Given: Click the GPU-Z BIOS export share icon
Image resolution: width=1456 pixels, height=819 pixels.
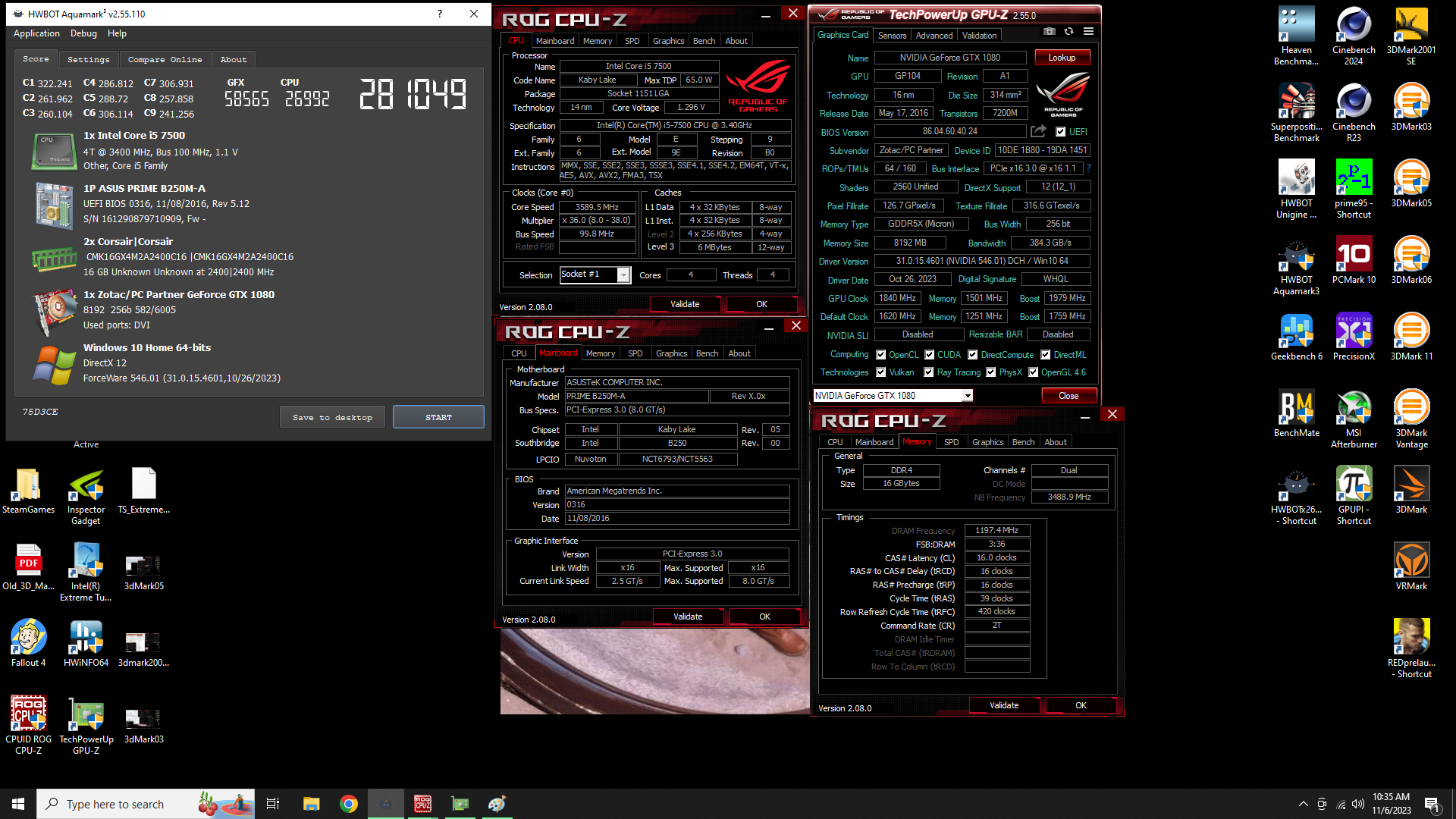Looking at the screenshot, I should (x=1038, y=131).
